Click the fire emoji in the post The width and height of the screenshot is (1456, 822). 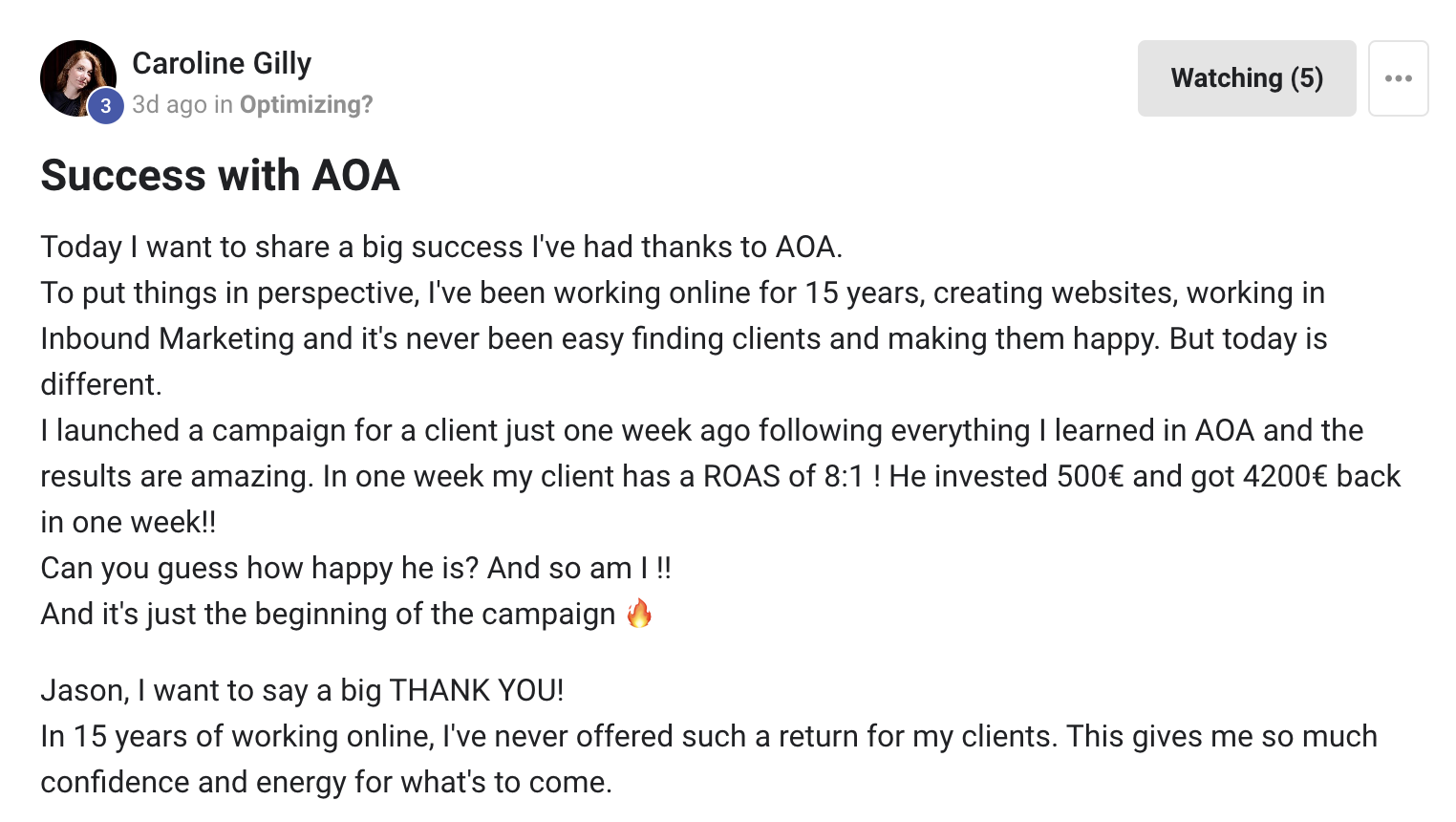639,614
